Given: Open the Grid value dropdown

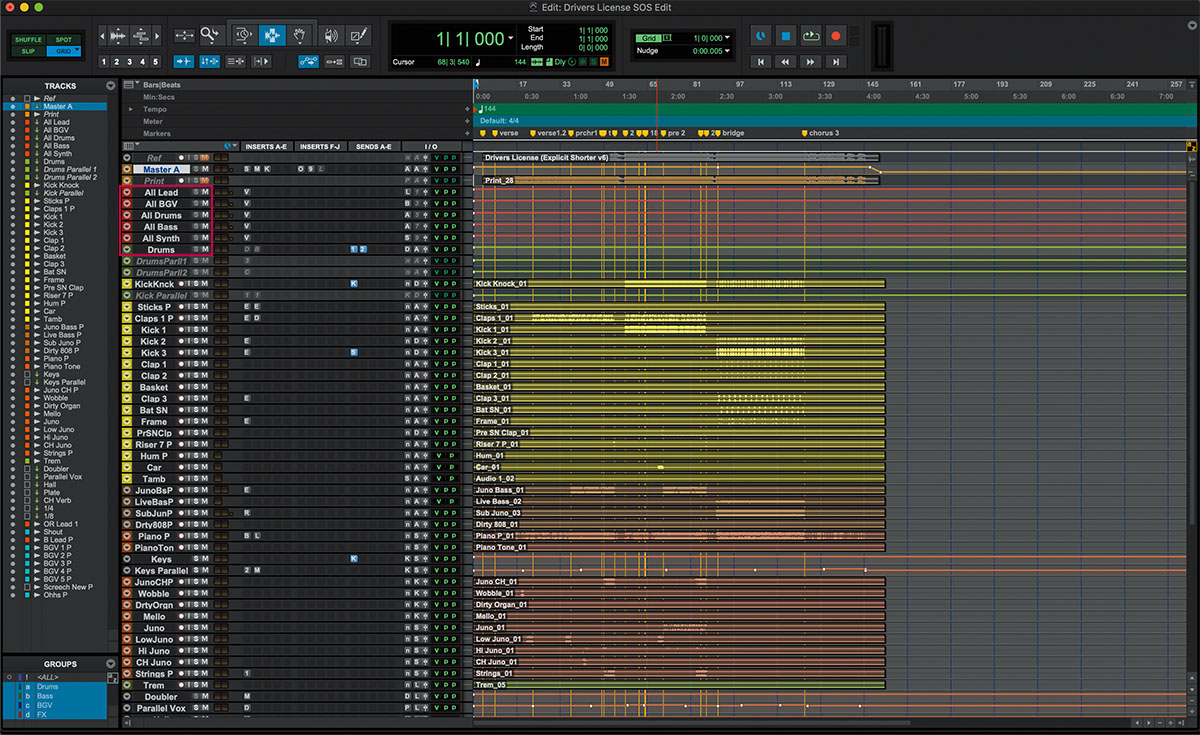Looking at the screenshot, I should (x=727, y=38).
